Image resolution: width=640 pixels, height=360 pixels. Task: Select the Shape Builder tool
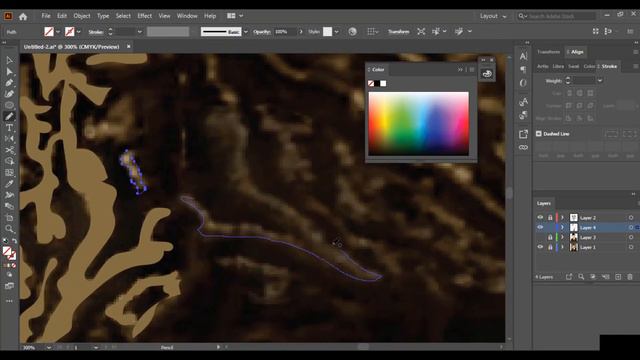[x=9, y=162]
